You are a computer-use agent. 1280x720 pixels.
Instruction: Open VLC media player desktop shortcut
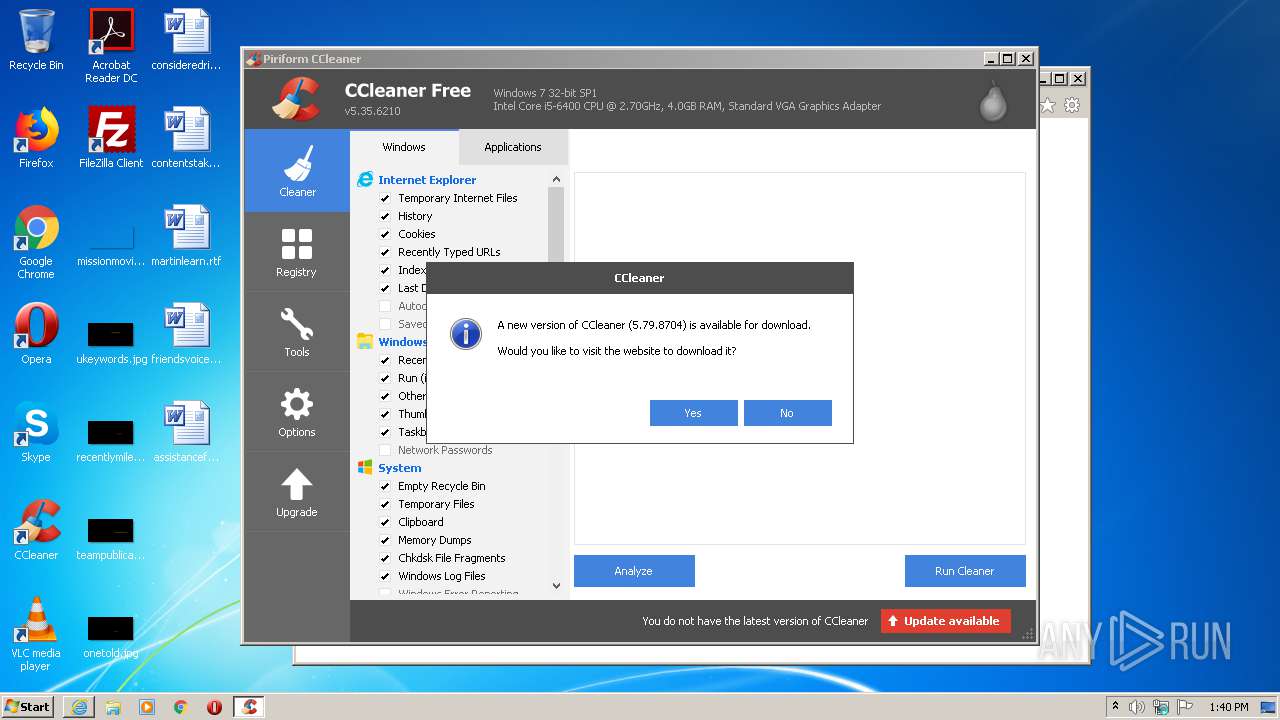36,634
